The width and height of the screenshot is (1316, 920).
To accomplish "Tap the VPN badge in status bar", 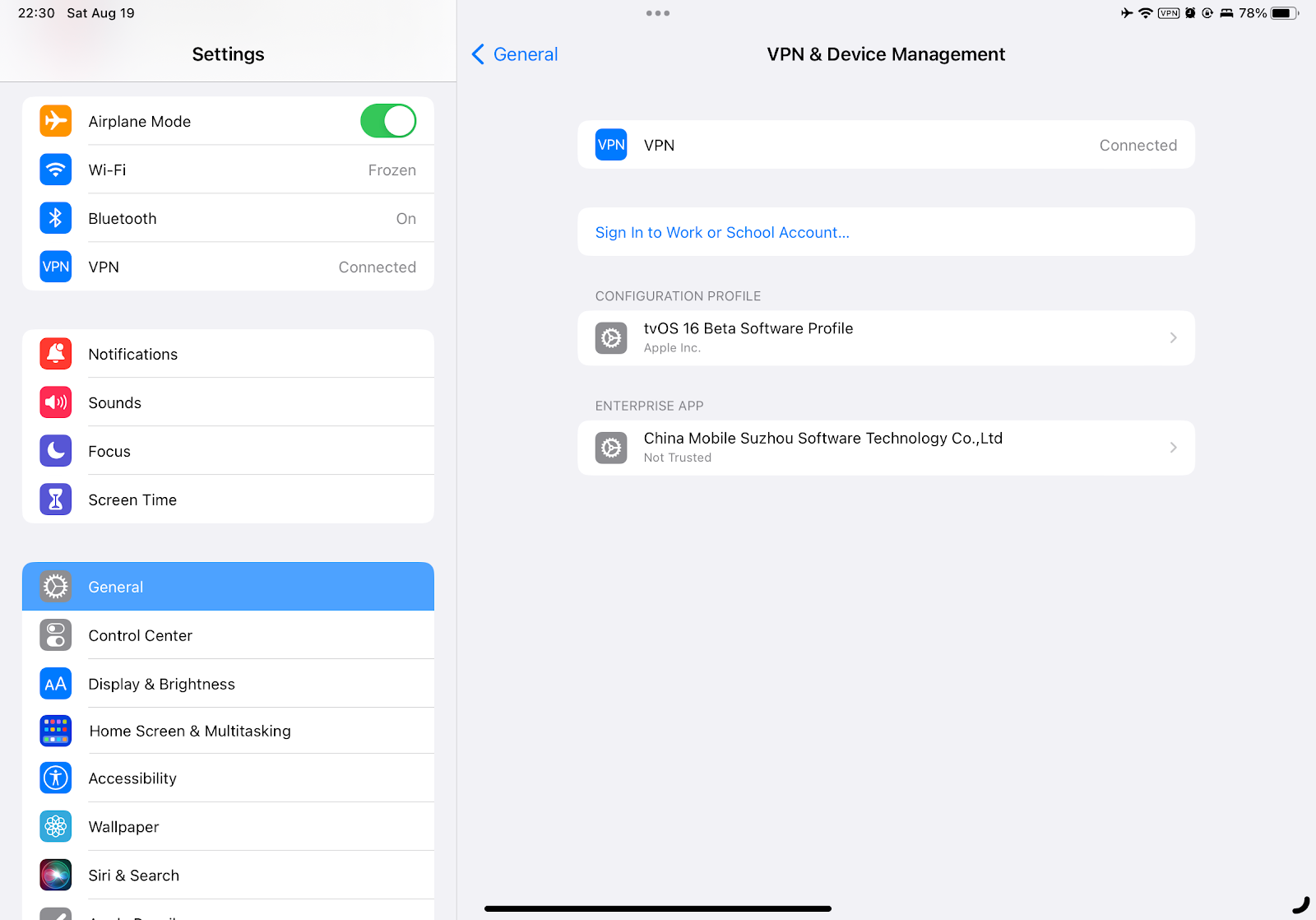I will click(1169, 13).
